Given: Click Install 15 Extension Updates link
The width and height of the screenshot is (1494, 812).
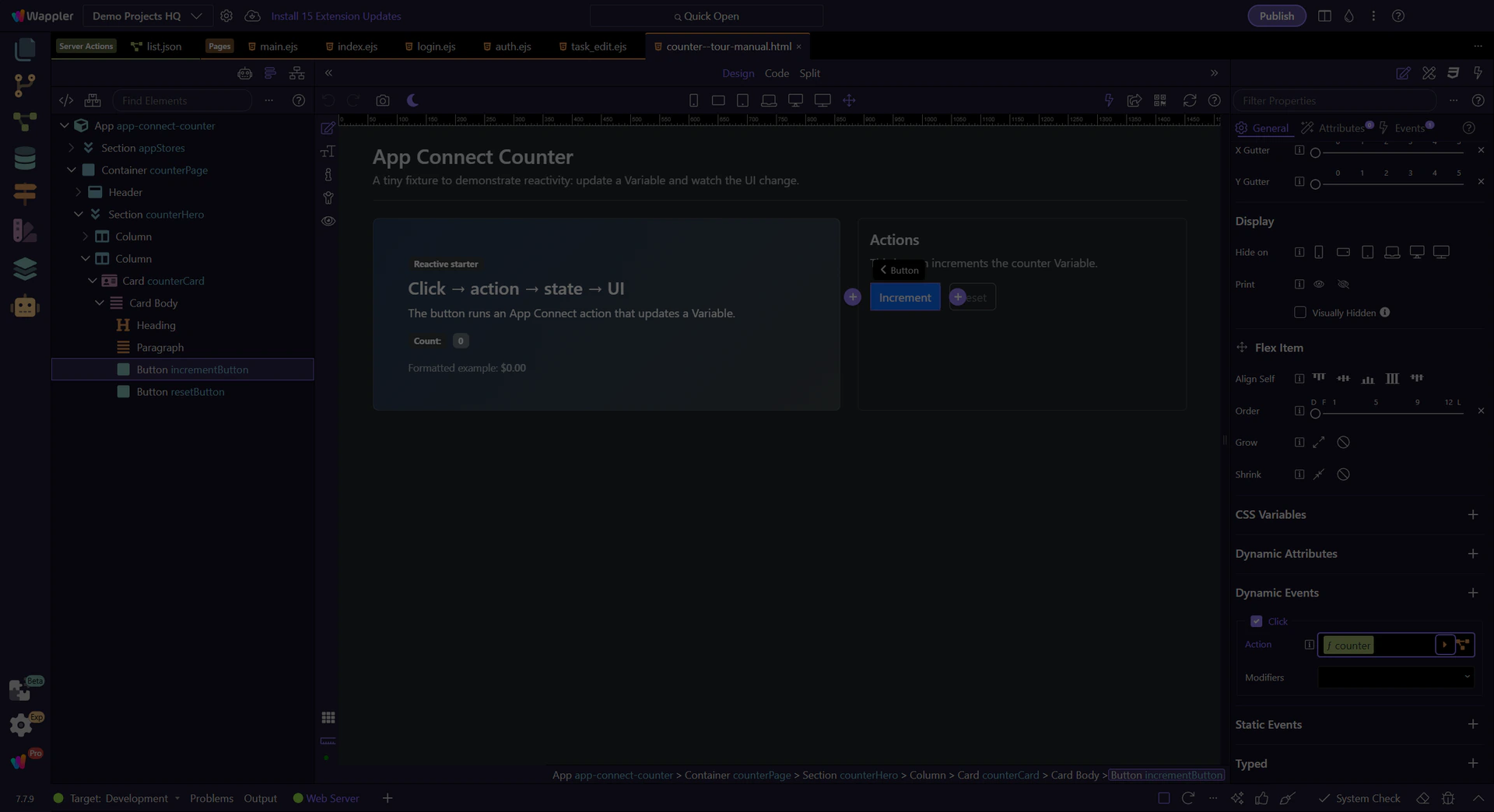Looking at the screenshot, I should click(335, 16).
